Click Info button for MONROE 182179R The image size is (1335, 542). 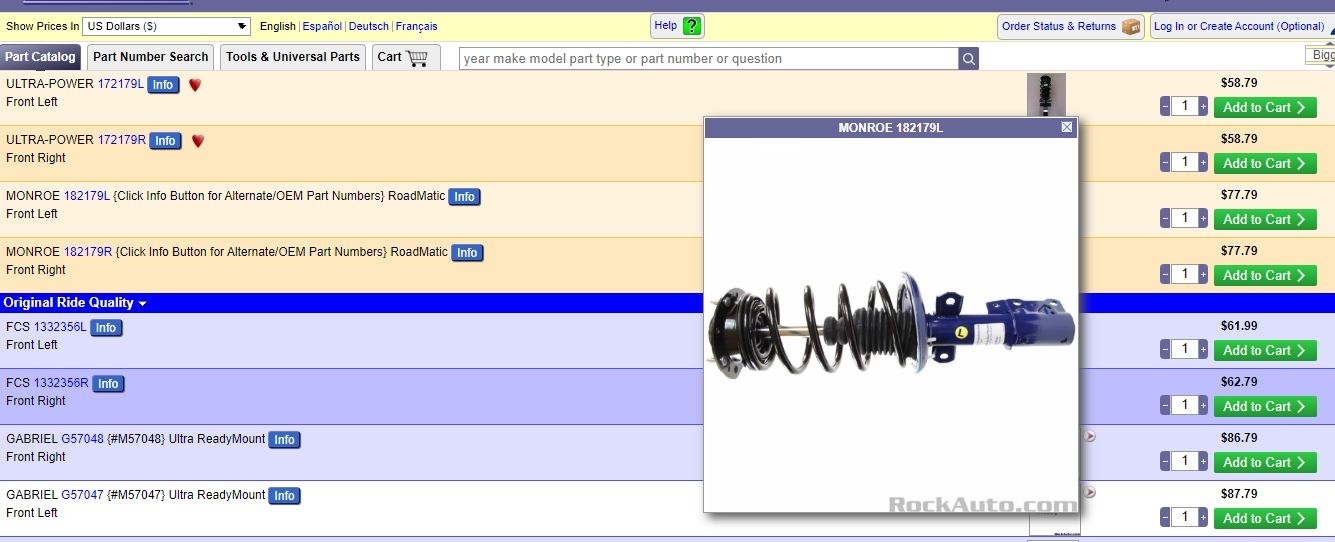(467, 253)
